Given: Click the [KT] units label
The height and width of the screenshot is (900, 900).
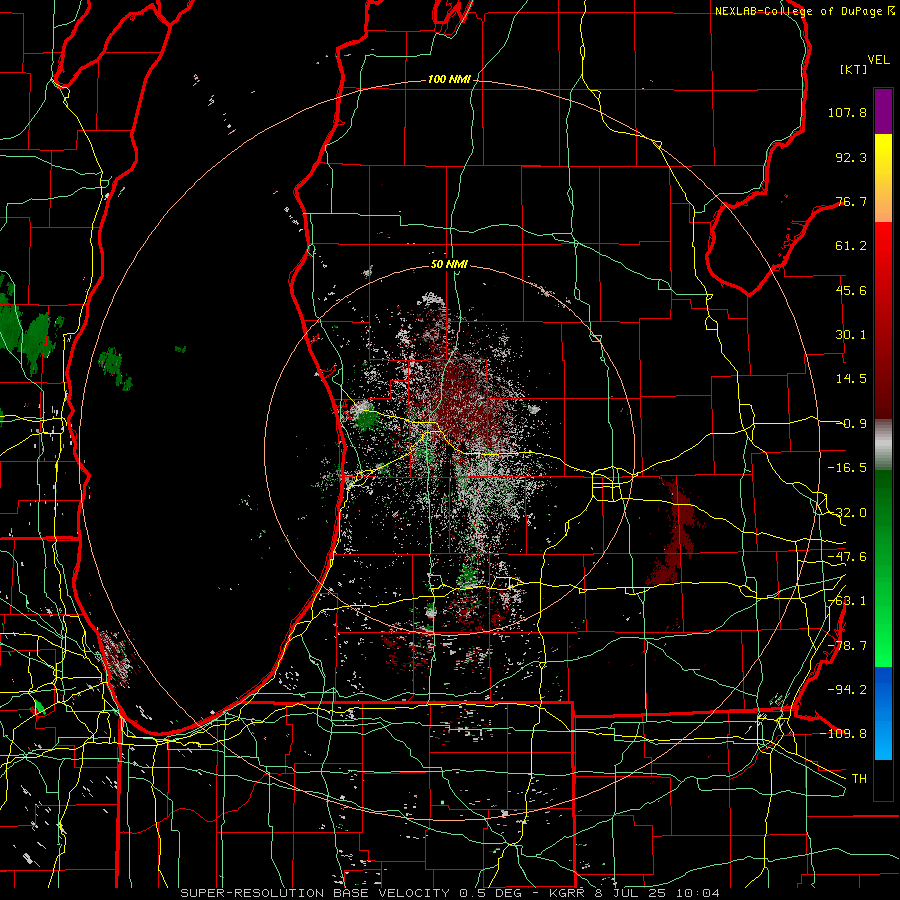Looking at the screenshot, I should pyautogui.click(x=854, y=69).
